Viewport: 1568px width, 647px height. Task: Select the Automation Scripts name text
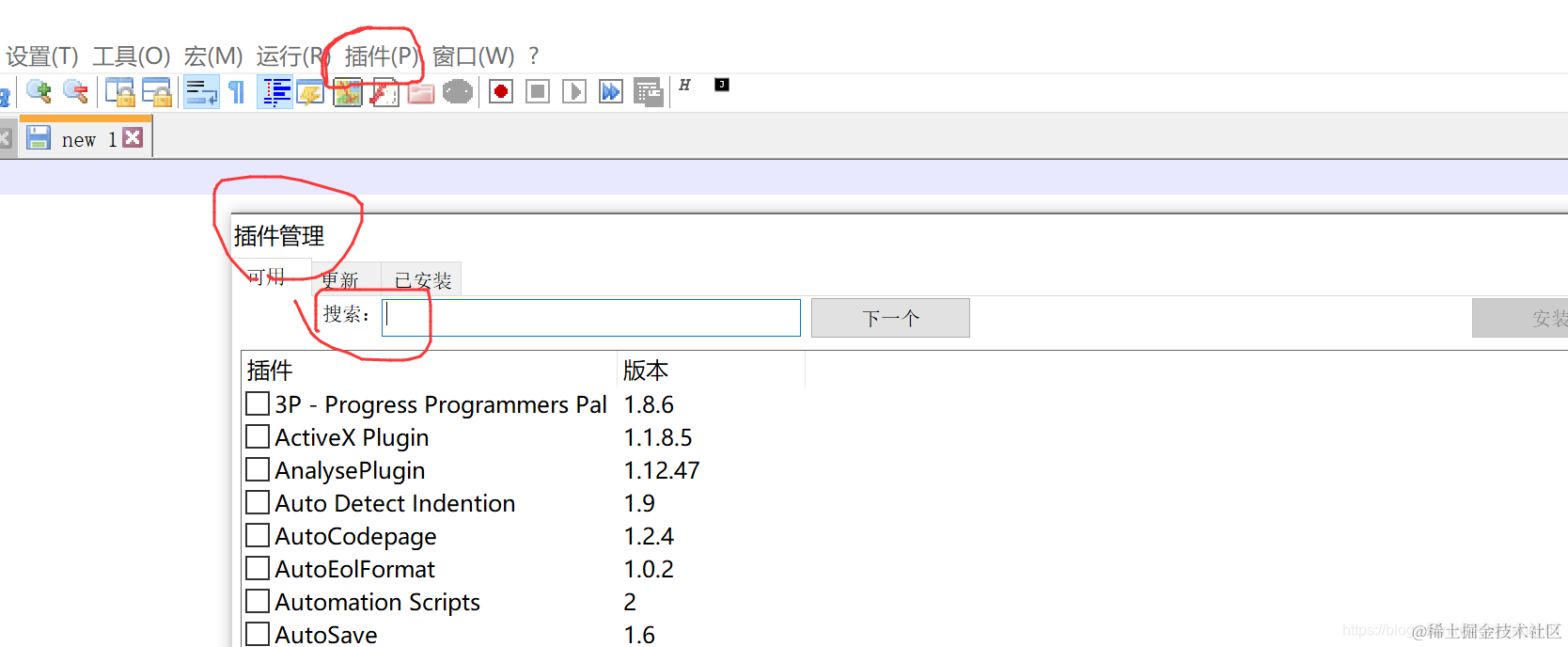pyautogui.click(x=377, y=603)
